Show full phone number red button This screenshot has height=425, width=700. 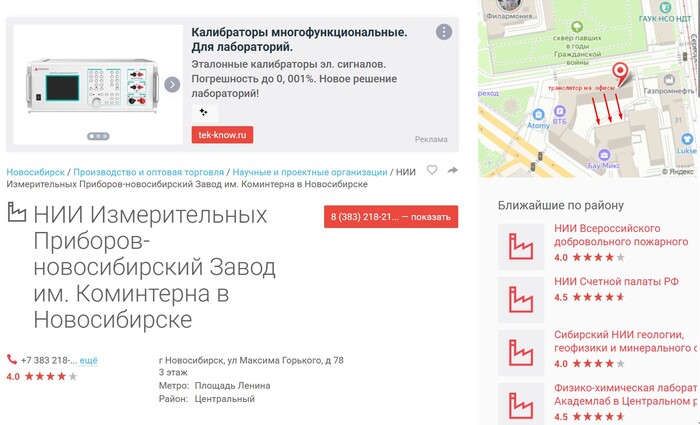[x=391, y=217]
